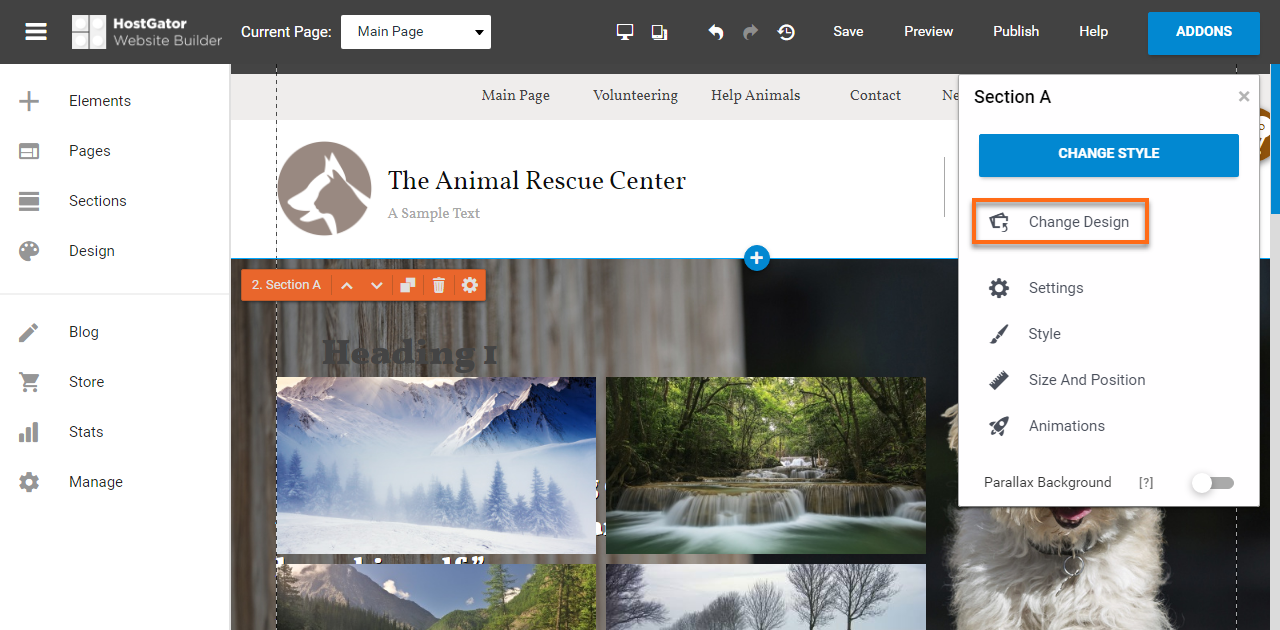This screenshot has height=630, width=1280.
Task: Click the CHANGE STYLE button
Action: click(x=1108, y=154)
